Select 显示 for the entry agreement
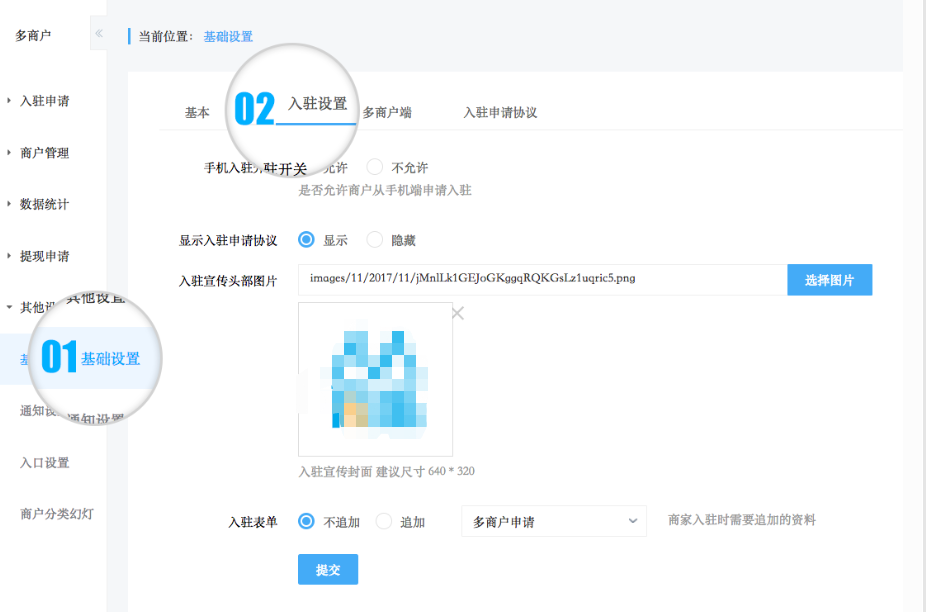 click(306, 240)
